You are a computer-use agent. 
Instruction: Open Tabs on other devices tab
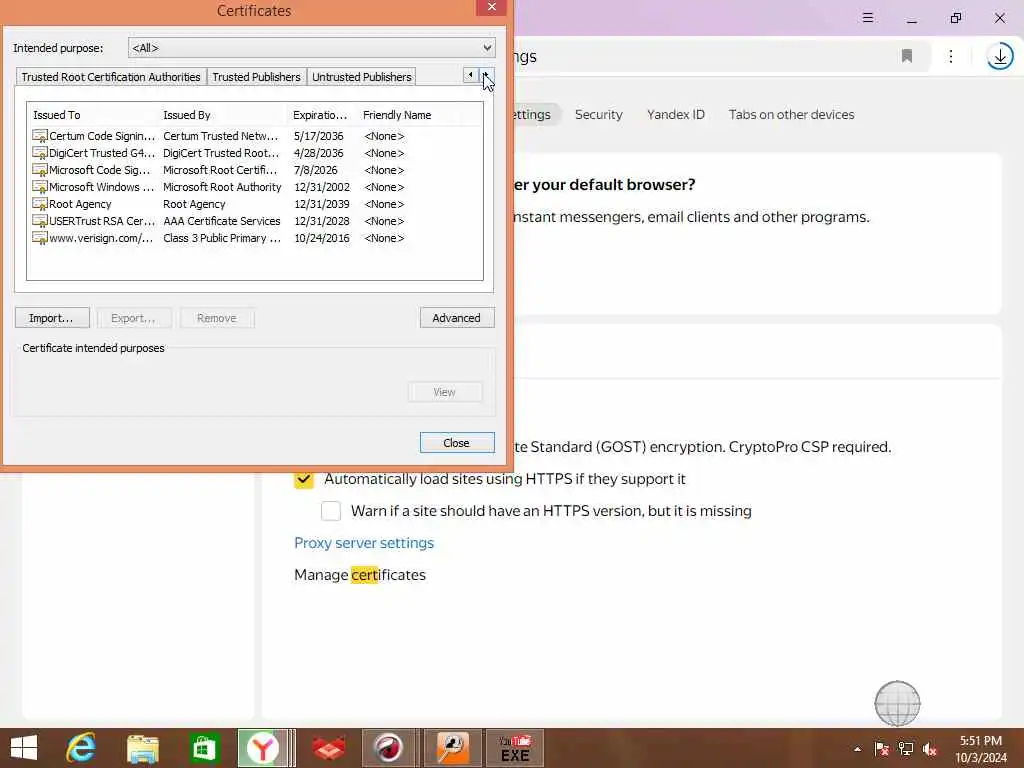point(791,114)
